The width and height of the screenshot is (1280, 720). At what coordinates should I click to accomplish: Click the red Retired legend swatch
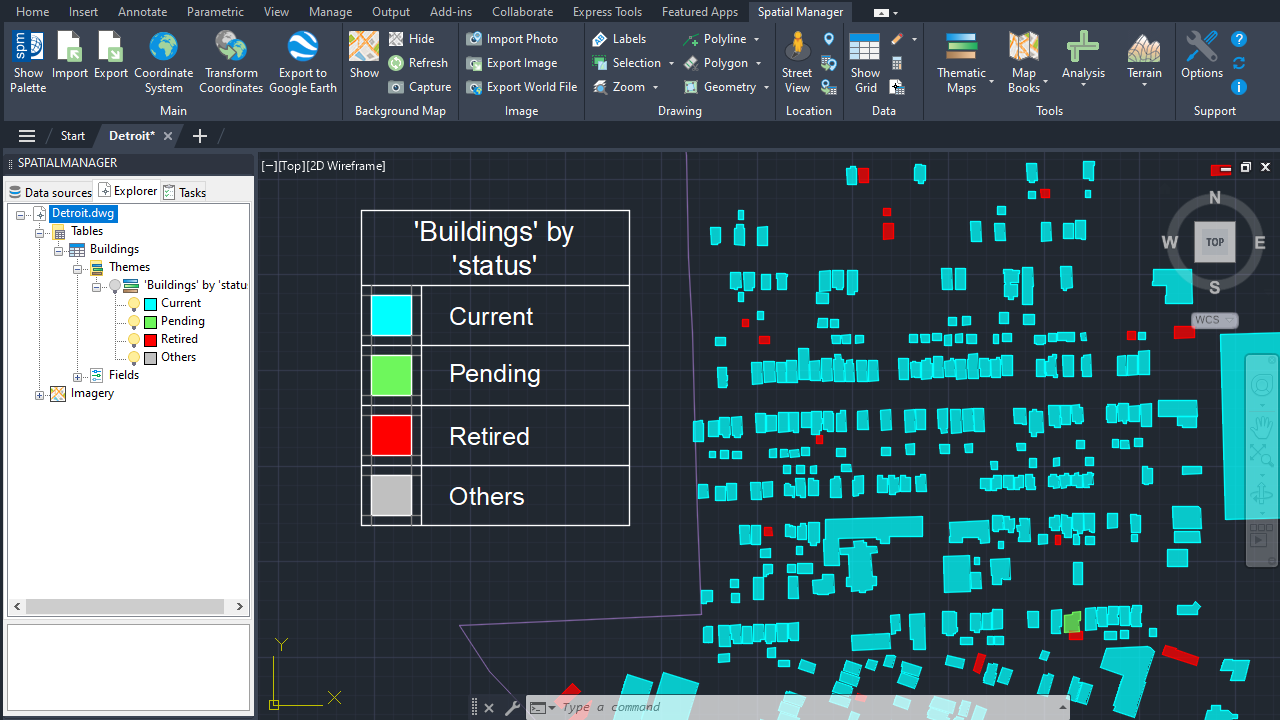(391, 436)
